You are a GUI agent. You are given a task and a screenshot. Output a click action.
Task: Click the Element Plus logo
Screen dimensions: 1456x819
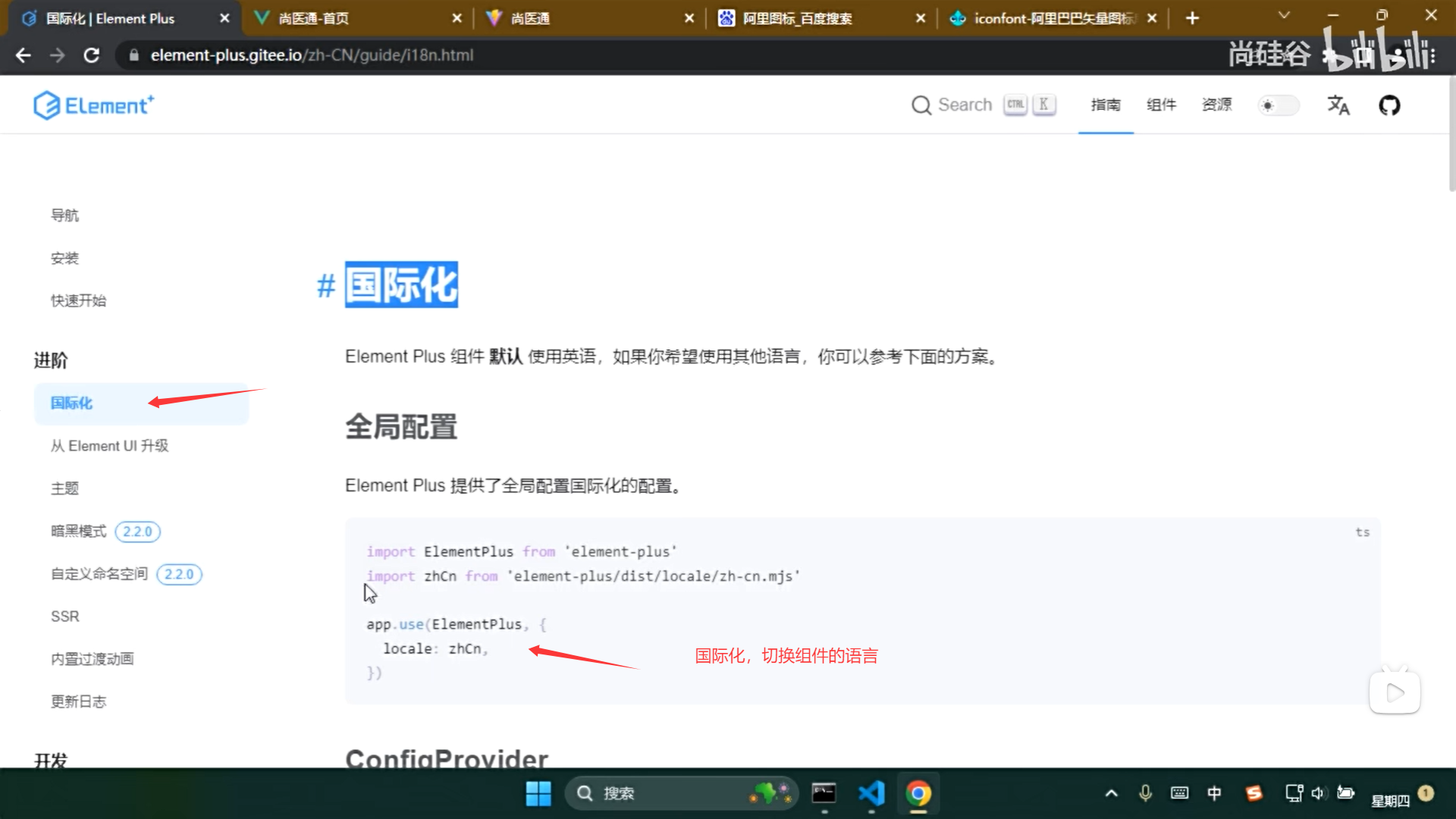(x=94, y=105)
